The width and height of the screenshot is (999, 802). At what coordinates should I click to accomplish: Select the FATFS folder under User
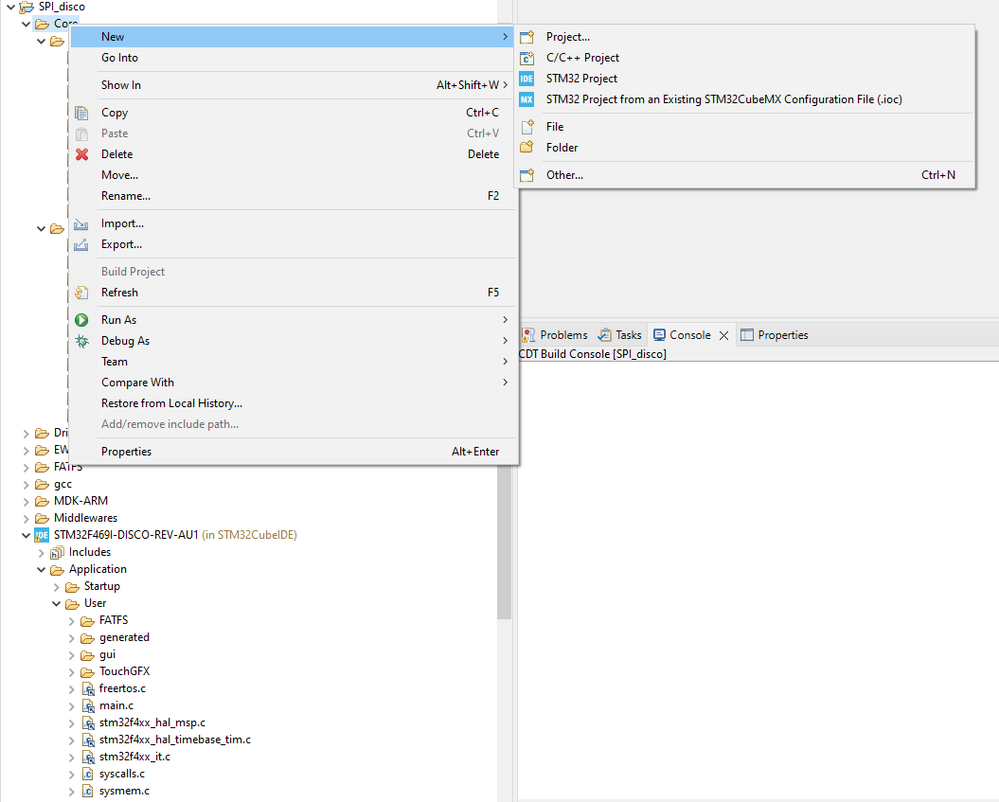(113, 620)
